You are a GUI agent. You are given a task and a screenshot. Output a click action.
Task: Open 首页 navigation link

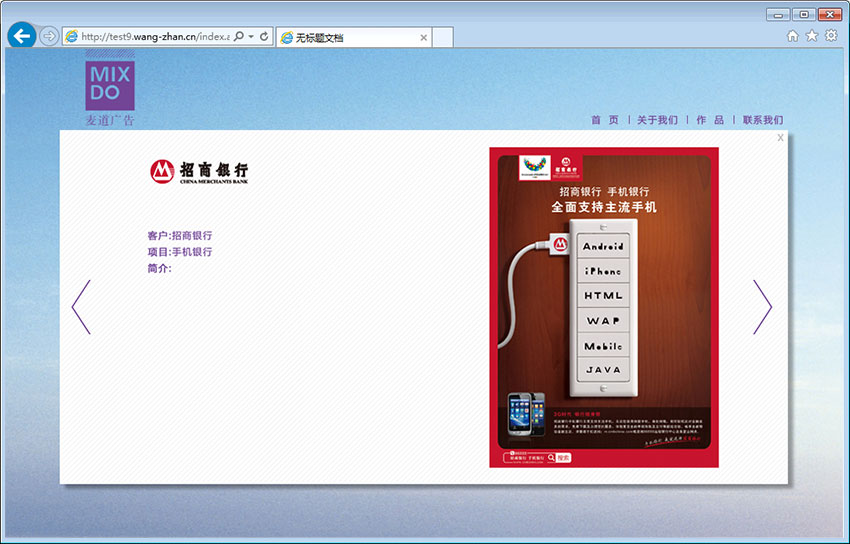[x=604, y=120]
